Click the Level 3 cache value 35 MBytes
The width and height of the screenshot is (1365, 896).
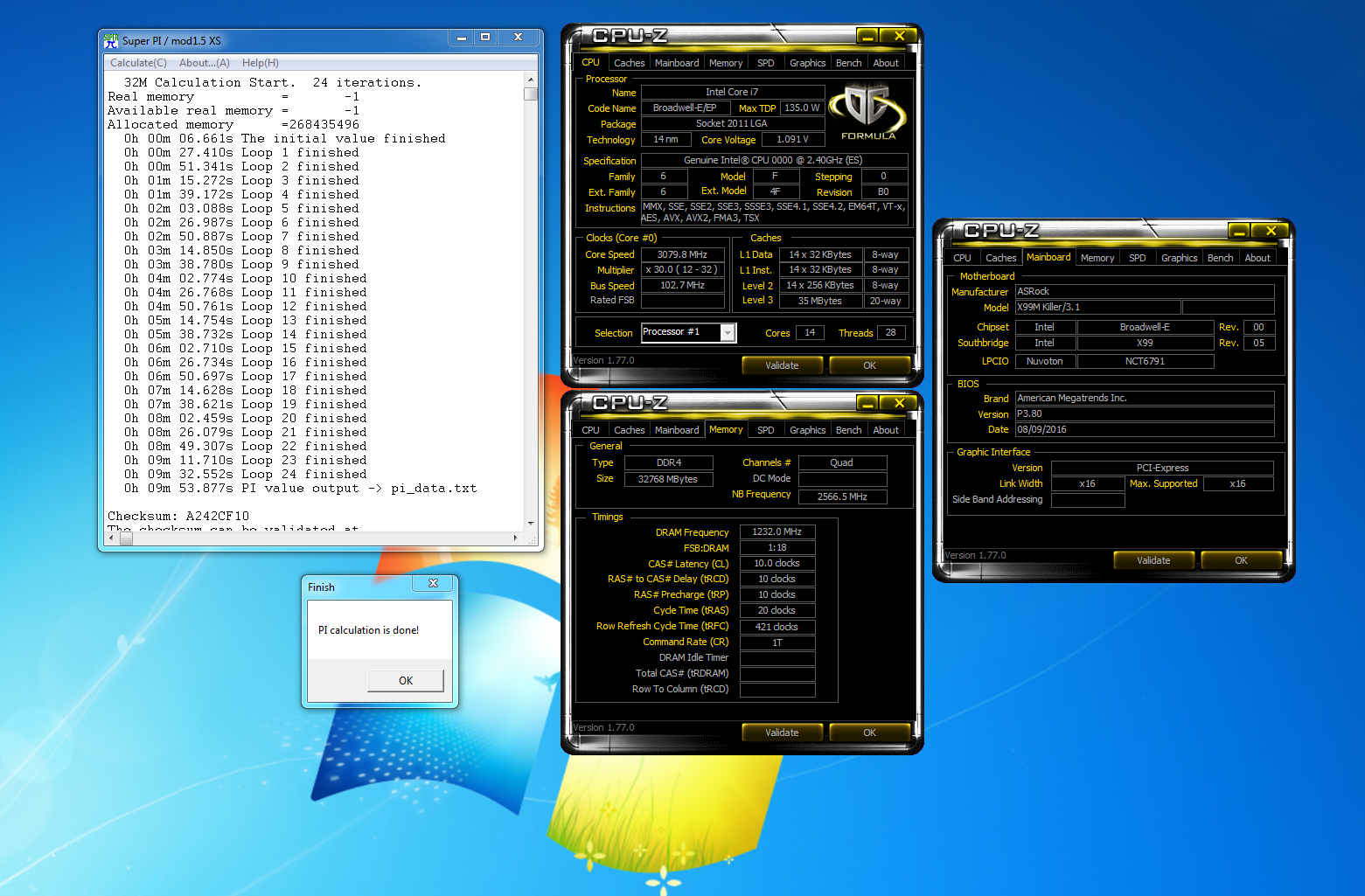coord(820,301)
